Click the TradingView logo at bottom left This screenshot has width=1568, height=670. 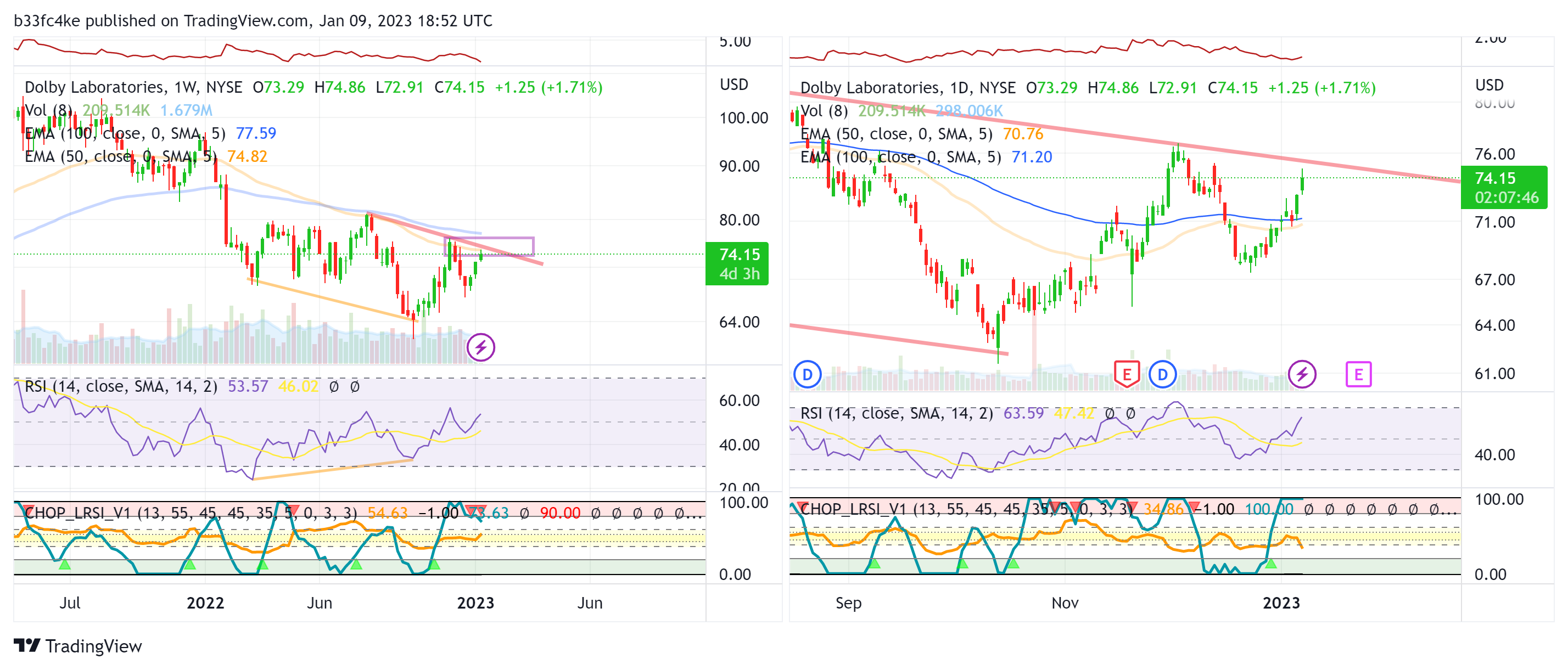click(x=78, y=646)
